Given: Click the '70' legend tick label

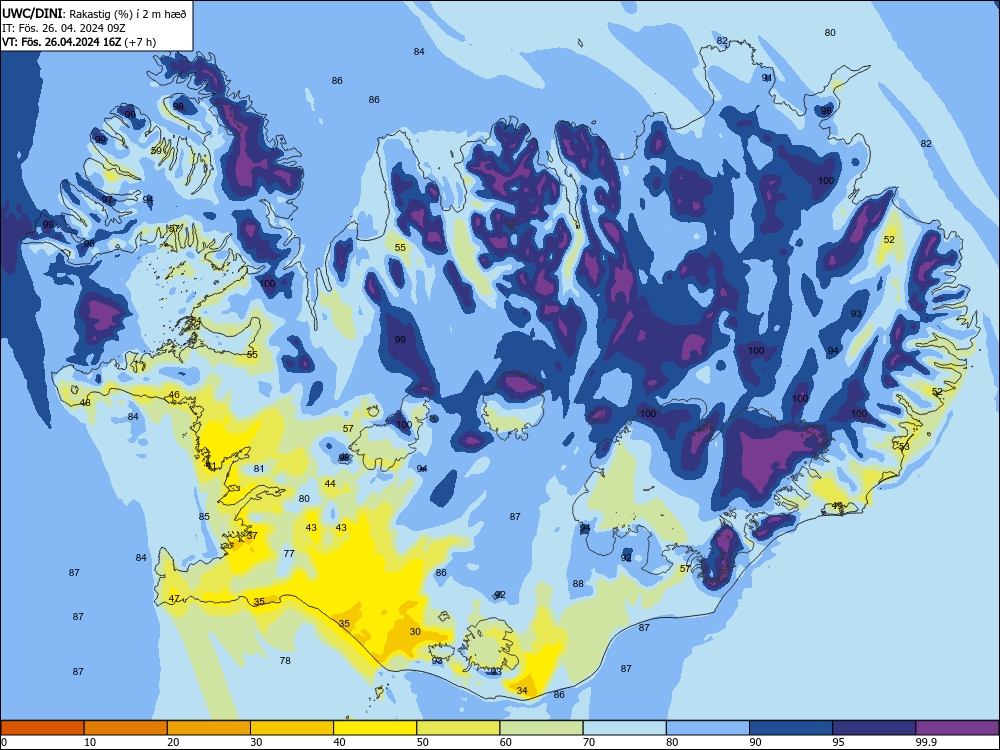Looking at the screenshot, I should click(x=589, y=742).
